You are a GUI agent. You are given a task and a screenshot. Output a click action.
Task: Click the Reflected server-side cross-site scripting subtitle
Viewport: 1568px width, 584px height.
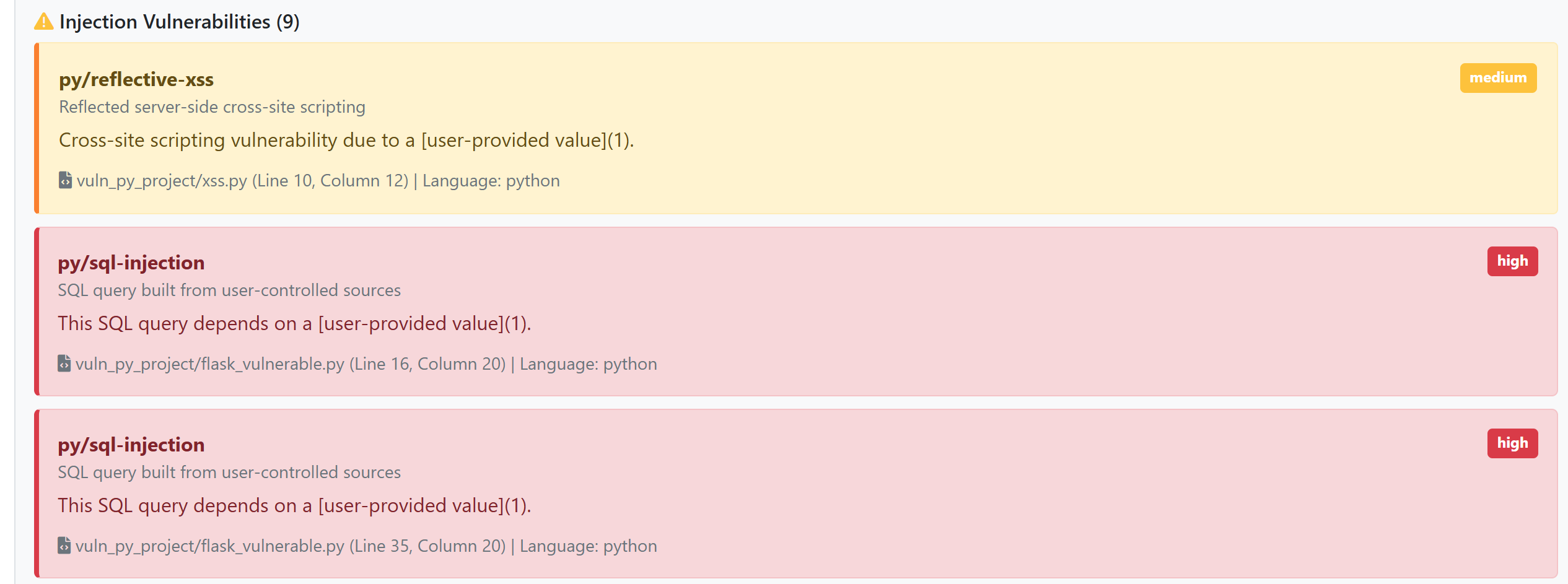(212, 107)
